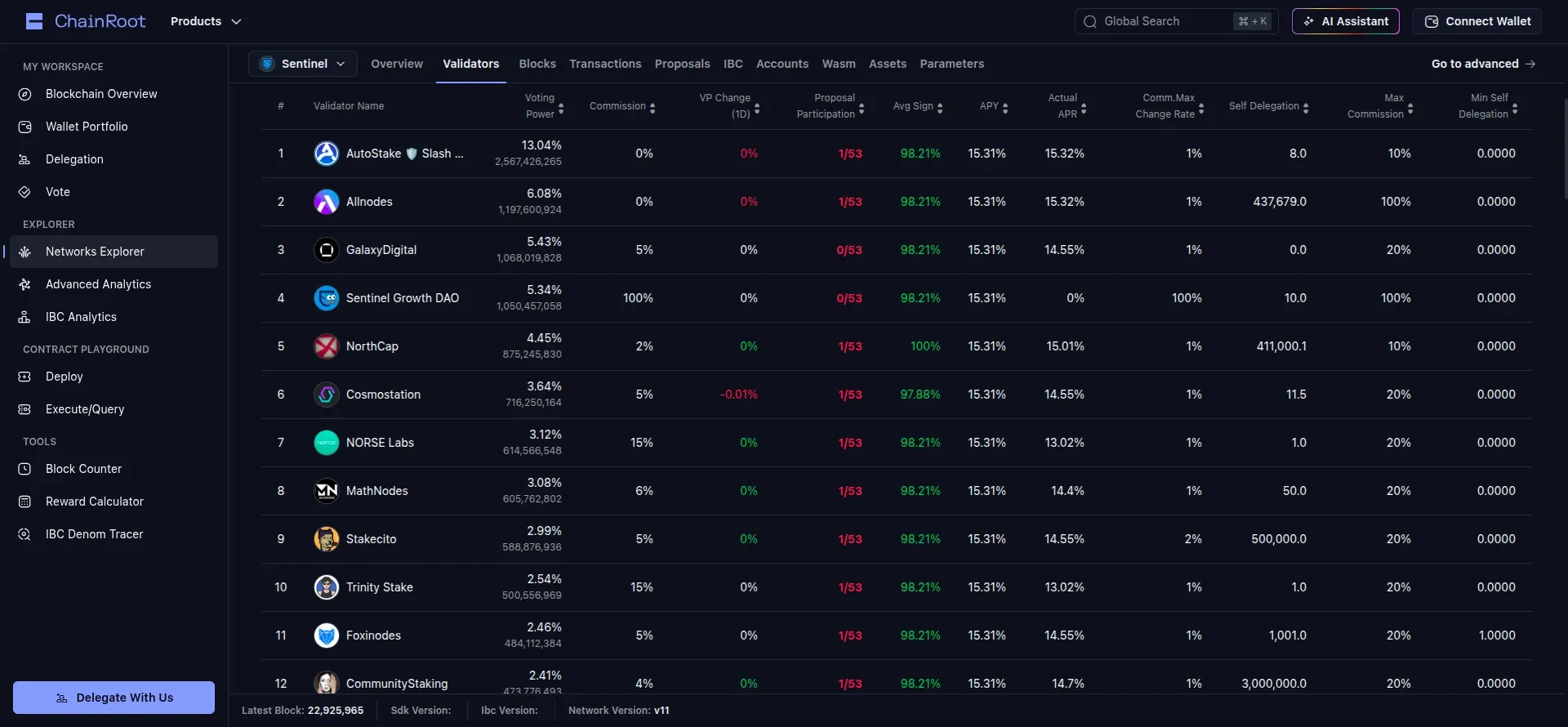Switch to the Assets tab
Image resolution: width=1568 pixels, height=727 pixels.
point(888,64)
